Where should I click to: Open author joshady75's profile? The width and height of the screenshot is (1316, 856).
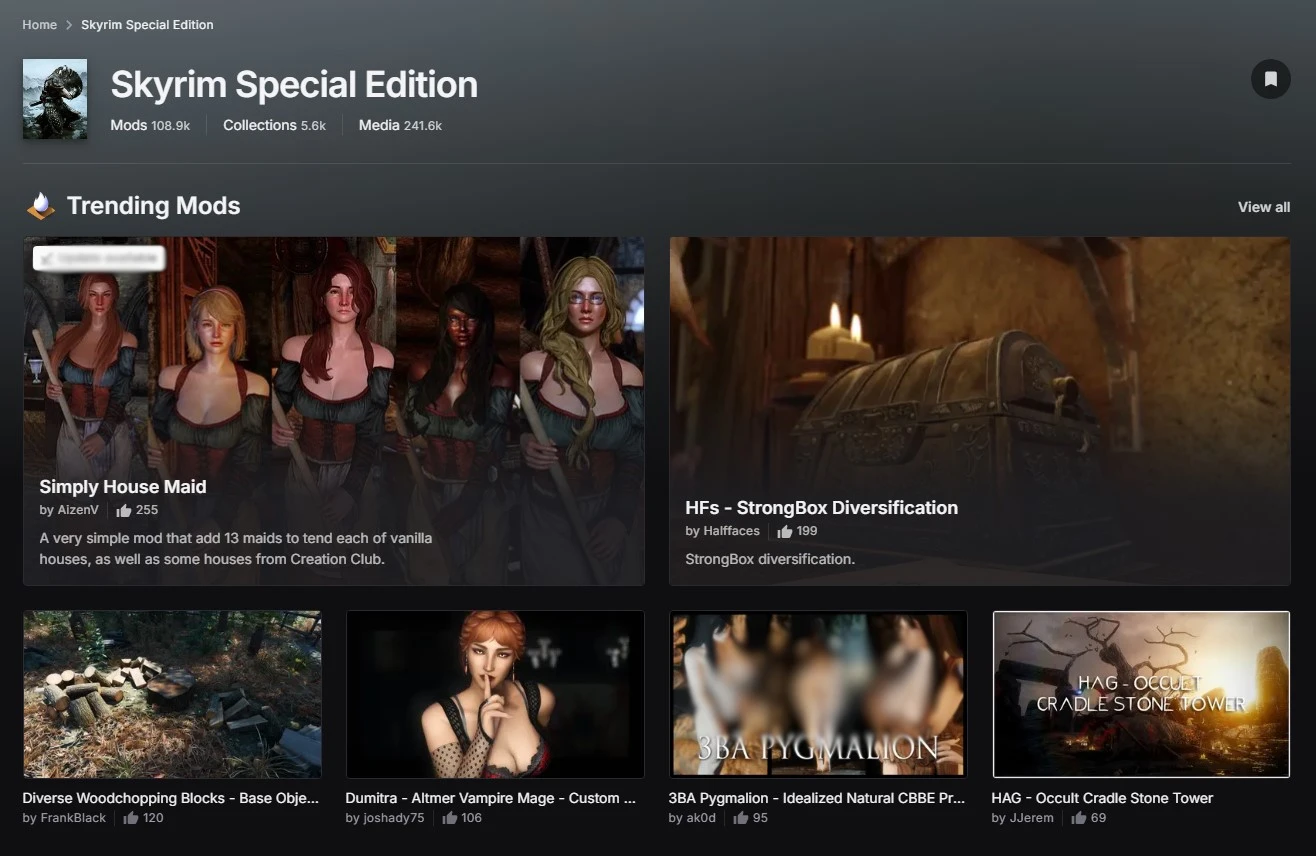point(393,818)
